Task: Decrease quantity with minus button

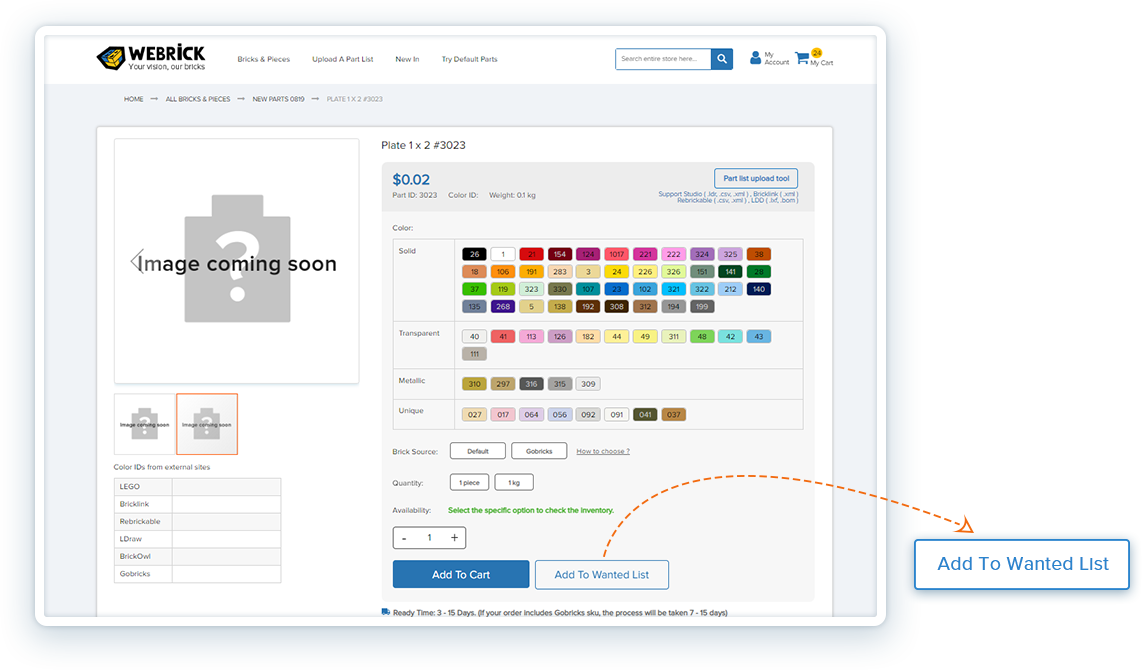Action: pyautogui.click(x=404, y=538)
